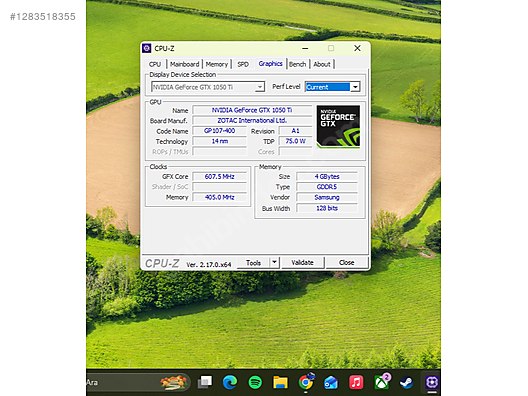Switch to the Mainboard tab
This screenshot has width=528, height=396.
(185, 64)
